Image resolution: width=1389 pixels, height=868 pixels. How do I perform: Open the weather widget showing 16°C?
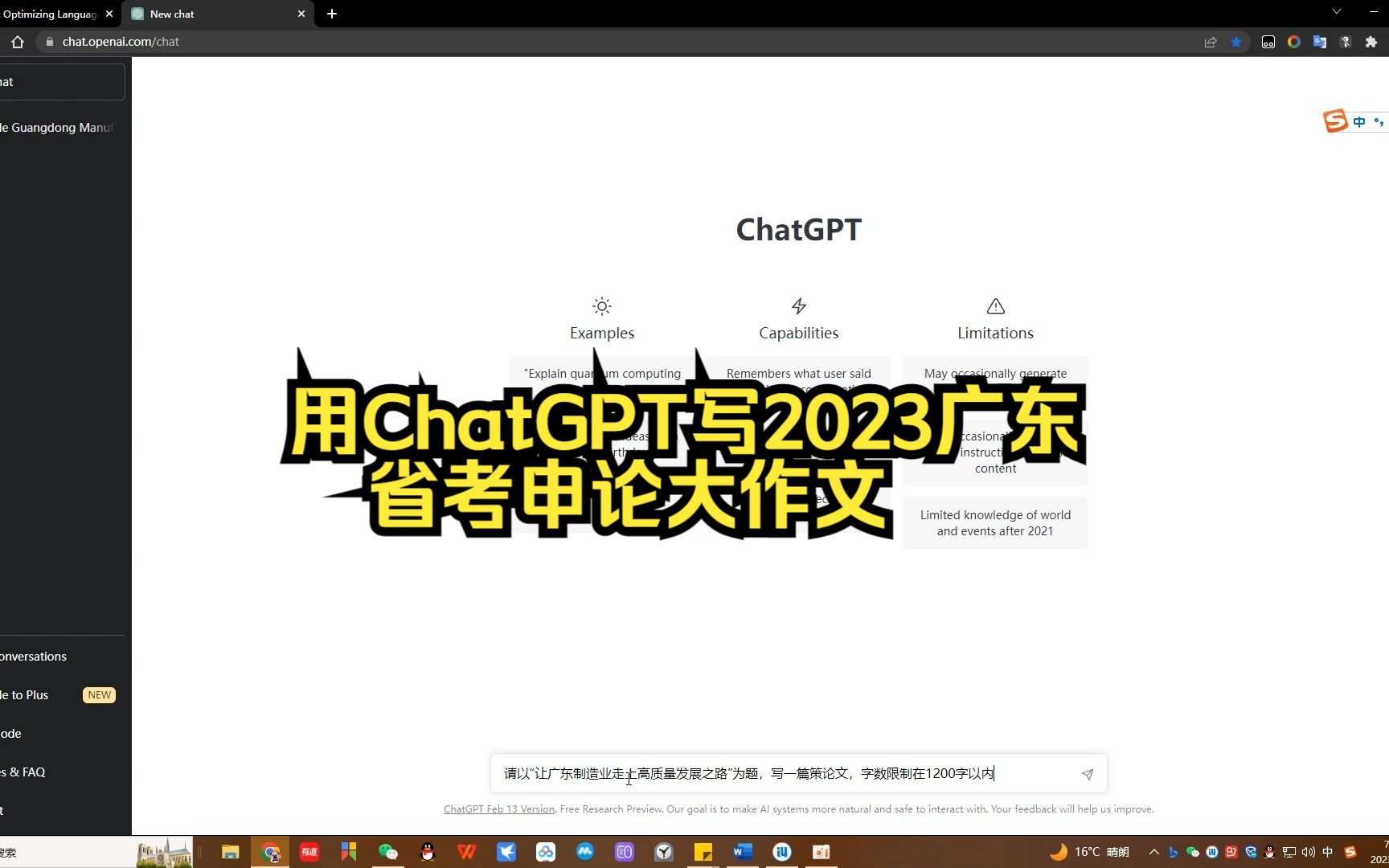(x=1090, y=852)
